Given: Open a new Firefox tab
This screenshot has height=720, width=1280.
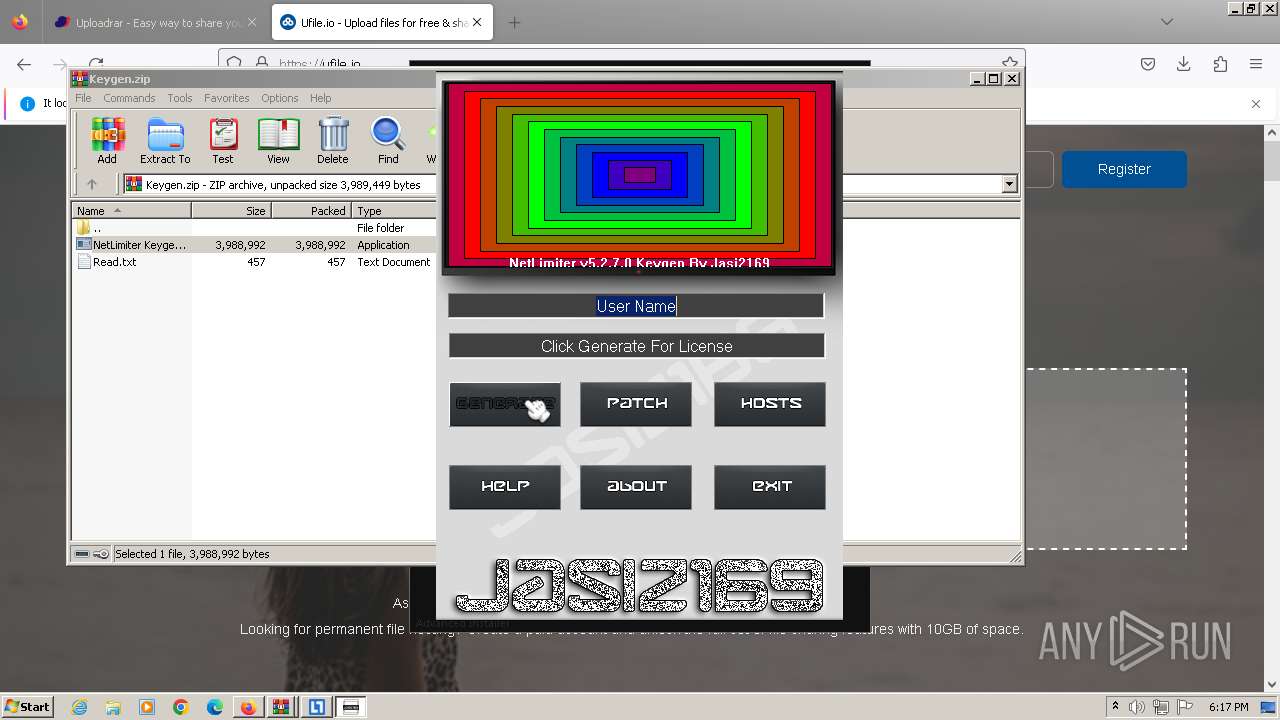Looking at the screenshot, I should 514,22.
